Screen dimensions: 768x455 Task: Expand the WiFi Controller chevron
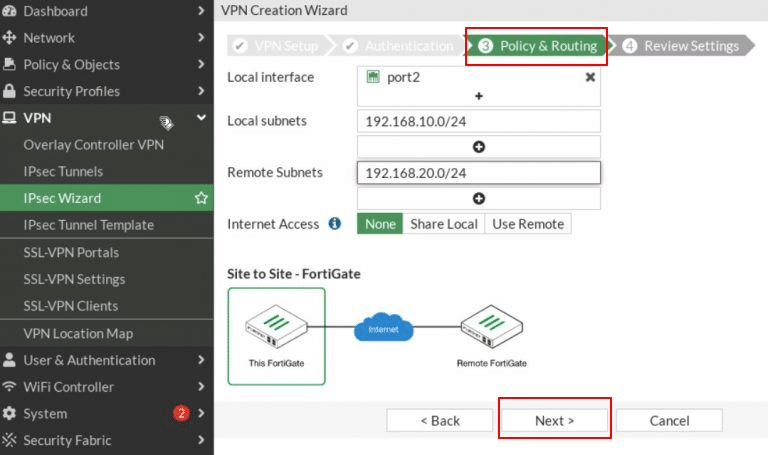pyautogui.click(x=201, y=386)
